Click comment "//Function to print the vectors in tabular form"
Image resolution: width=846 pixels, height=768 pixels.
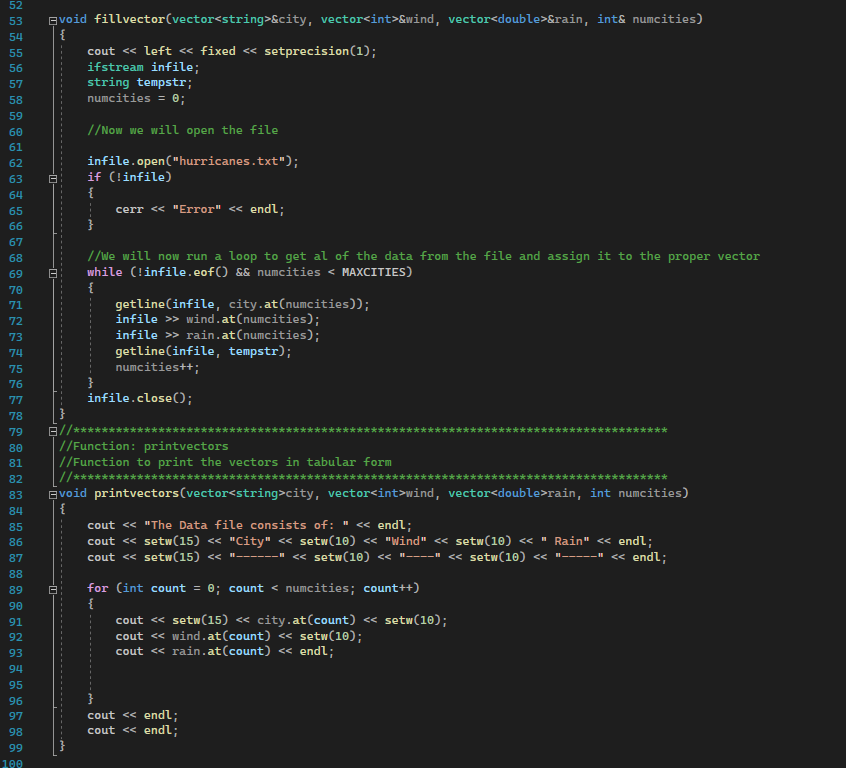[226, 462]
